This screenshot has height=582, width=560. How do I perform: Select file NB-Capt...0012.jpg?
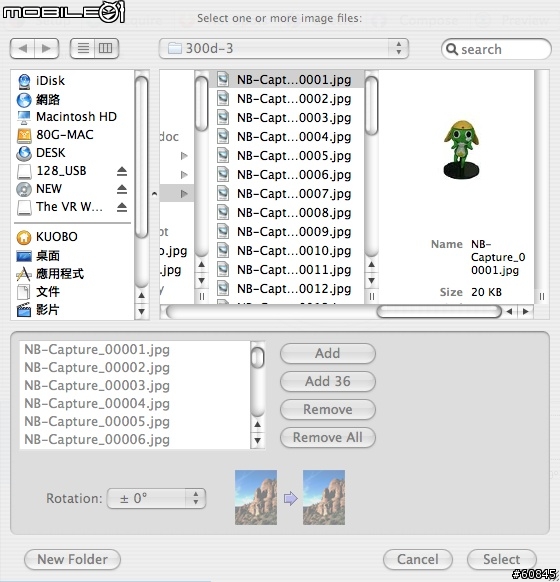click(x=286, y=288)
